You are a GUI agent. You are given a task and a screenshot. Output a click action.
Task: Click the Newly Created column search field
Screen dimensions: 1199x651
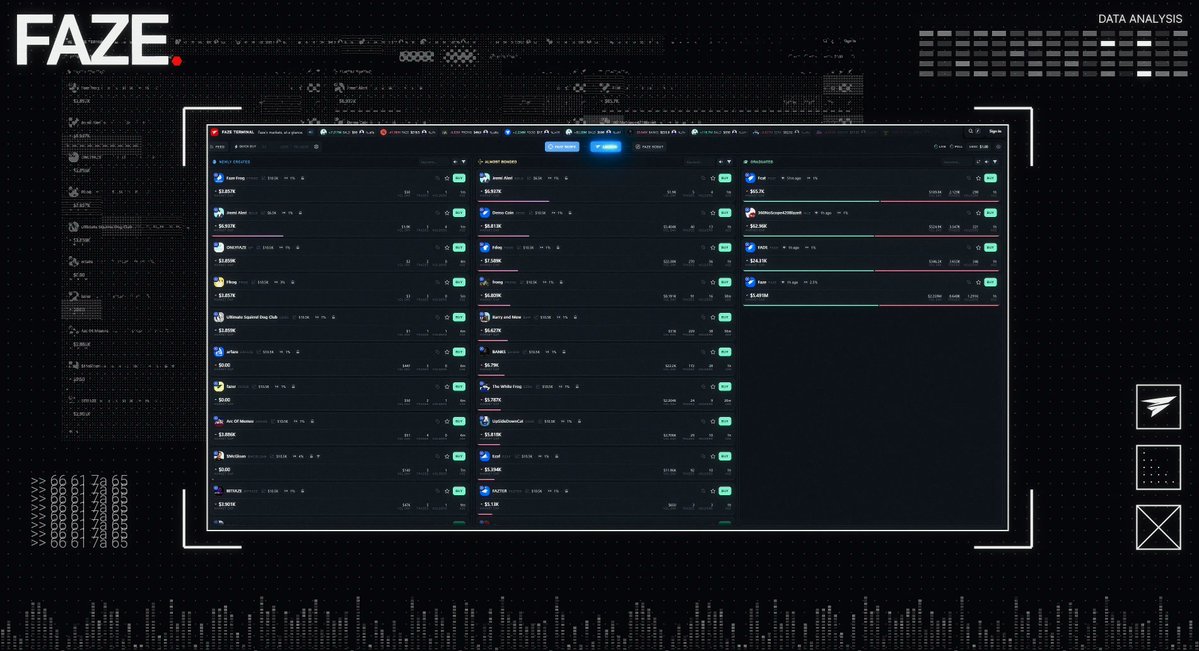click(x=432, y=162)
